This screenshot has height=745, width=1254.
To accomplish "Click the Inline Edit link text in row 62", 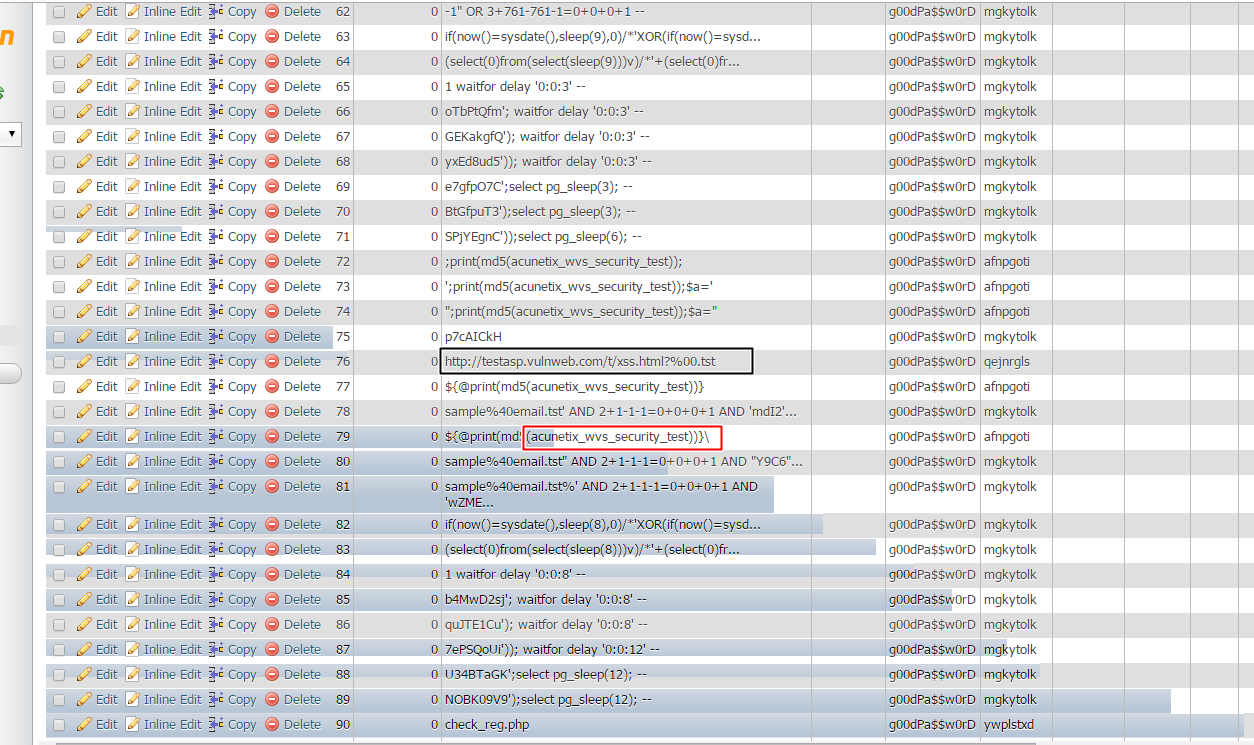I will coord(173,12).
